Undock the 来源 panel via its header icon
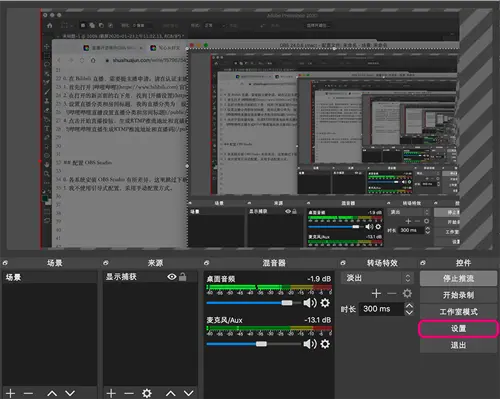 pyautogui.click(x=106, y=263)
